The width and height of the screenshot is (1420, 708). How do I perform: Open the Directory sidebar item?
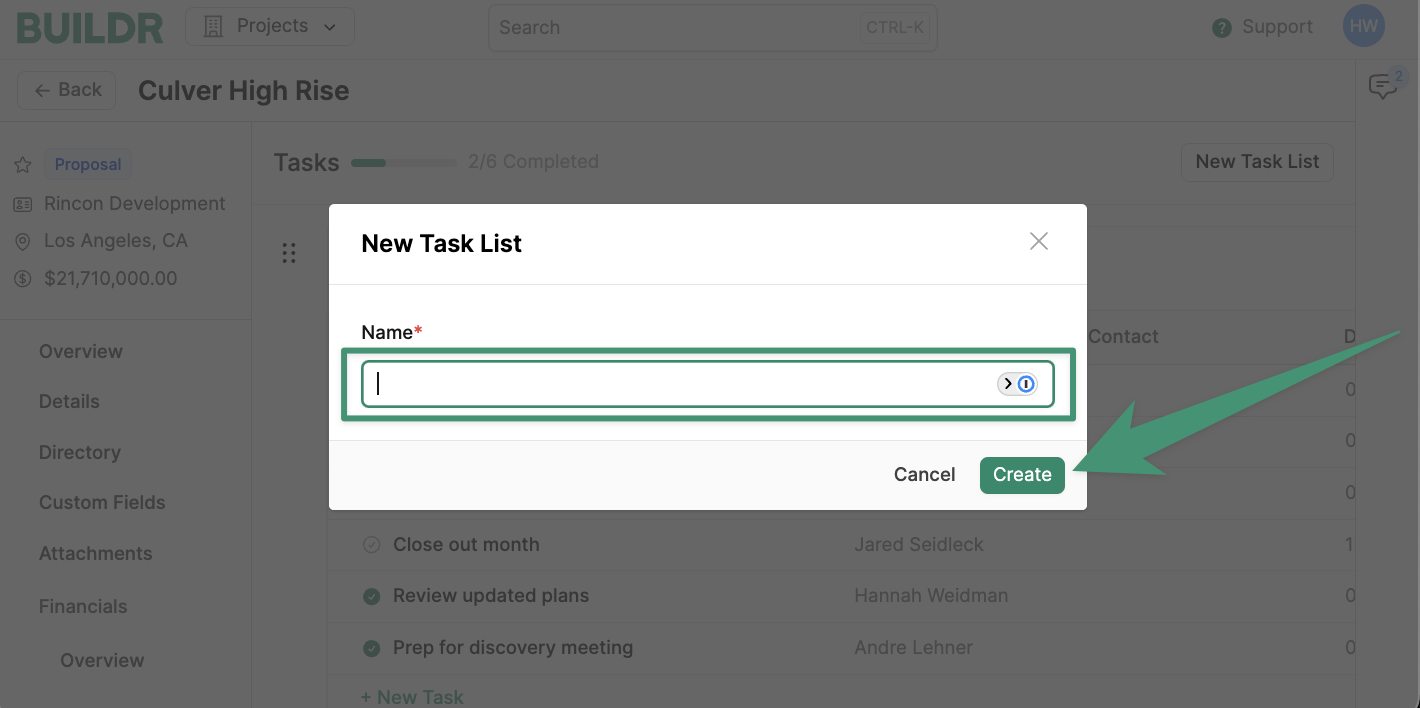tap(80, 452)
